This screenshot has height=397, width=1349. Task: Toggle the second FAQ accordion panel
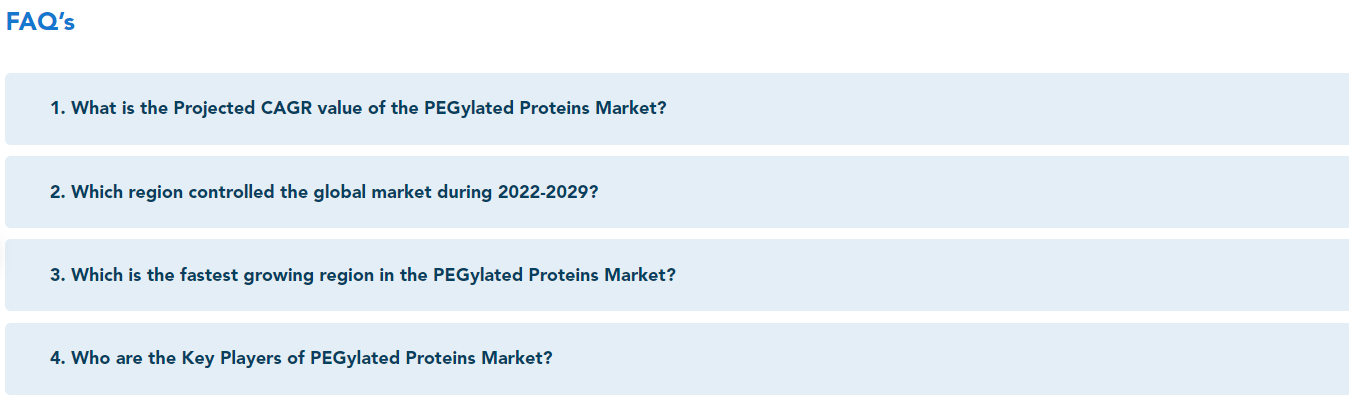[677, 192]
